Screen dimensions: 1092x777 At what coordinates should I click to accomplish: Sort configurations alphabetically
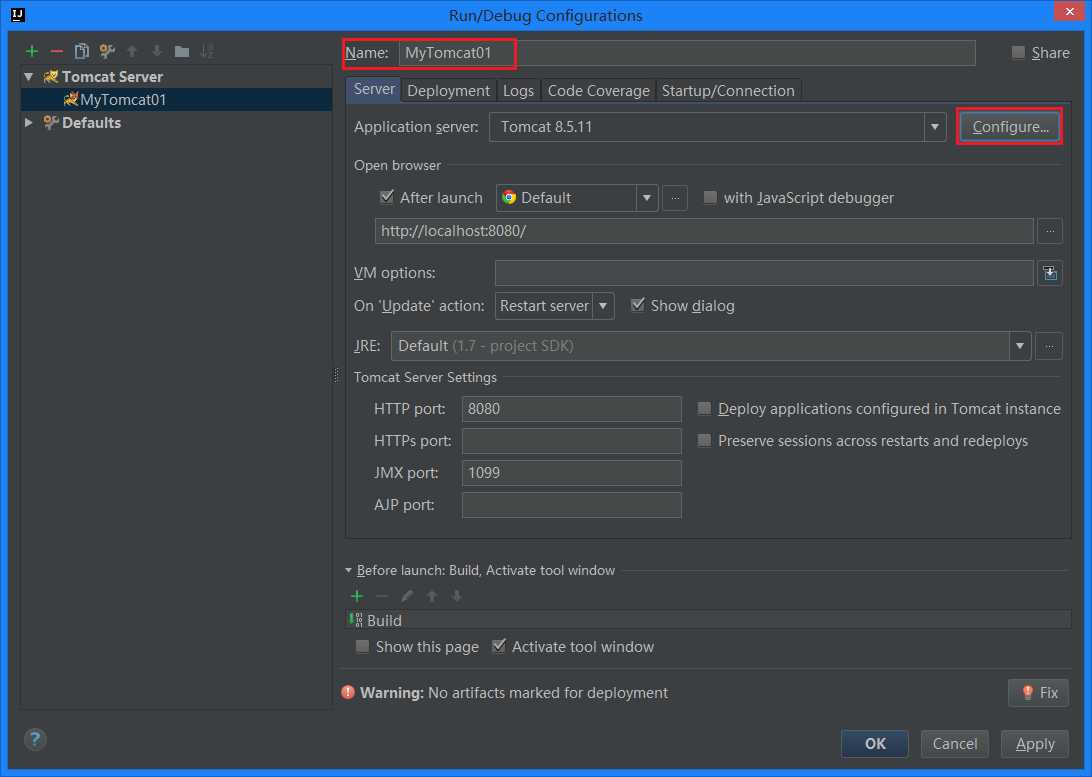click(207, 51)
